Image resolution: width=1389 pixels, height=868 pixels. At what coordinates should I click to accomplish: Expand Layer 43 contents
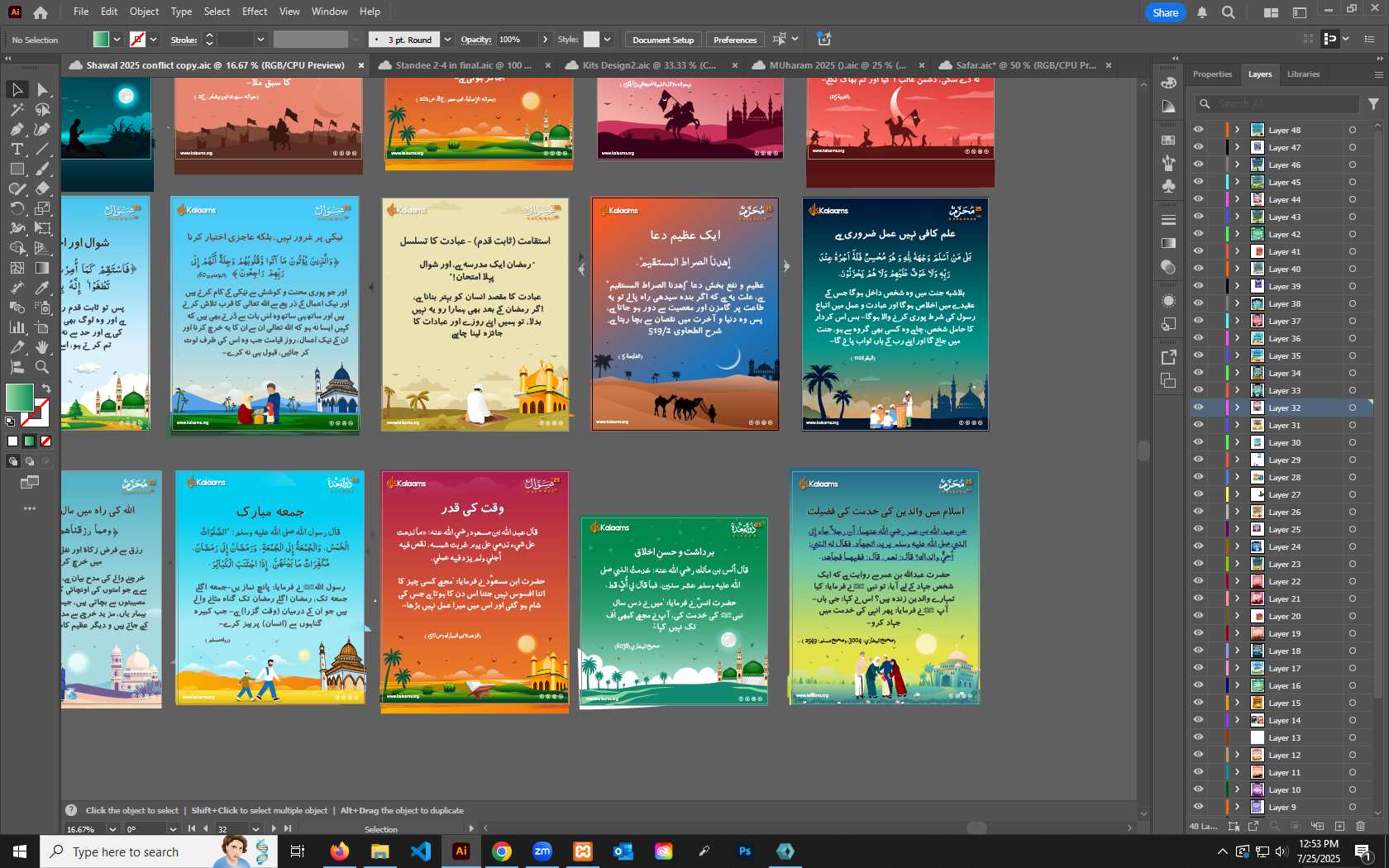coord(1237,217)
